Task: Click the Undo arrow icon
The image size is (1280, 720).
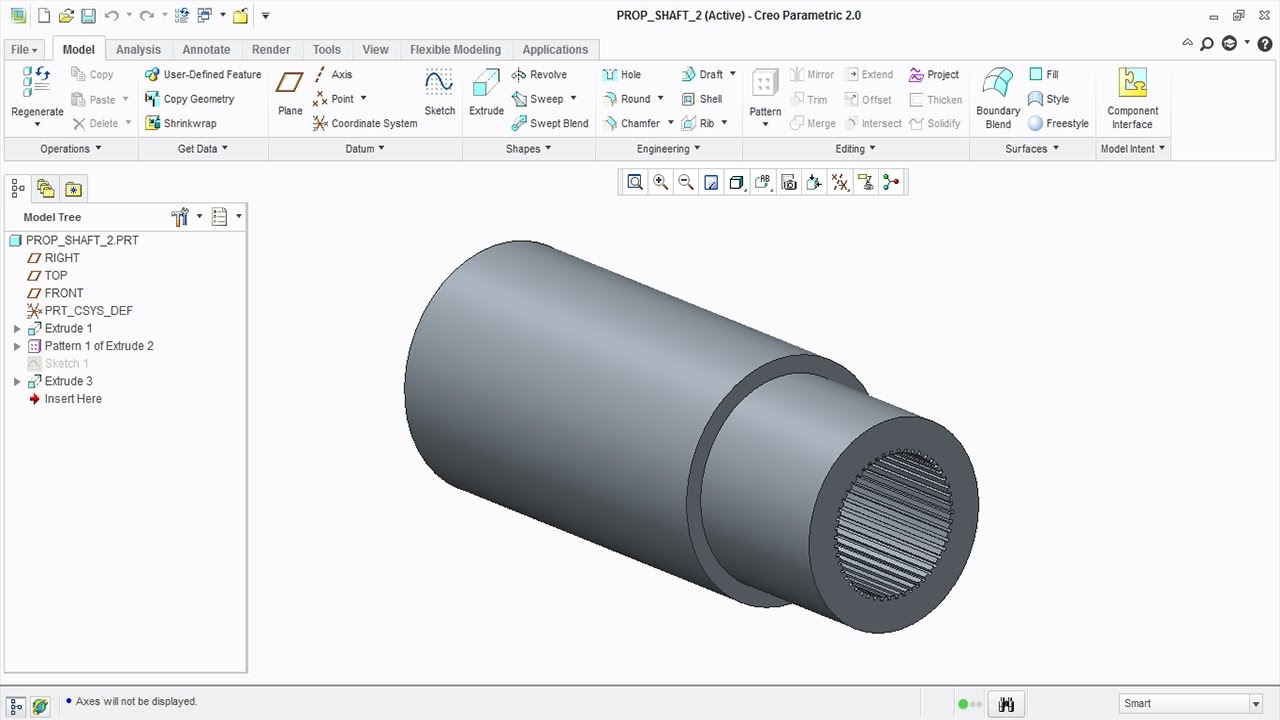Action: pos(111,15)
